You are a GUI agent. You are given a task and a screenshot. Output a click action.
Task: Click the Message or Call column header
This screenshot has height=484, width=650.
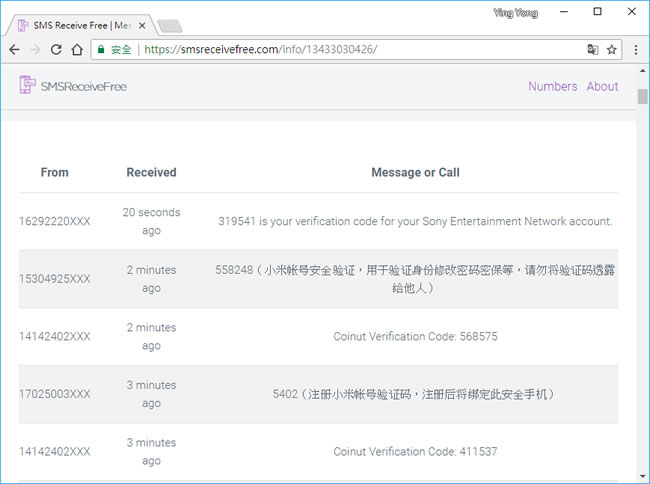point(415,172)
